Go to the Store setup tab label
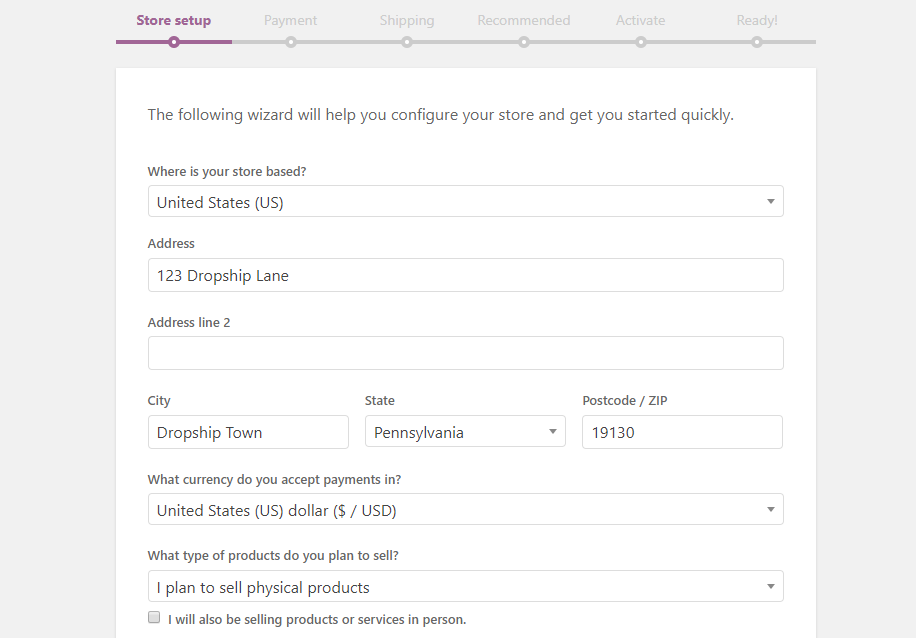Screen dimensions: 916x638 174,20
